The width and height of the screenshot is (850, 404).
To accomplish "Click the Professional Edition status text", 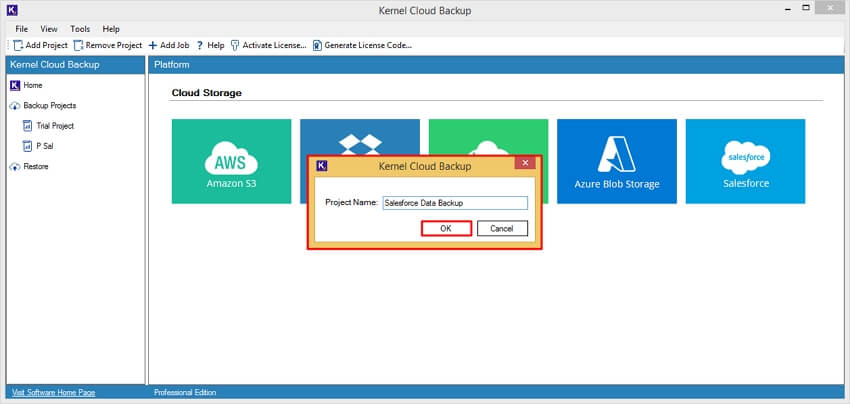I will click(x=185, y=392).
